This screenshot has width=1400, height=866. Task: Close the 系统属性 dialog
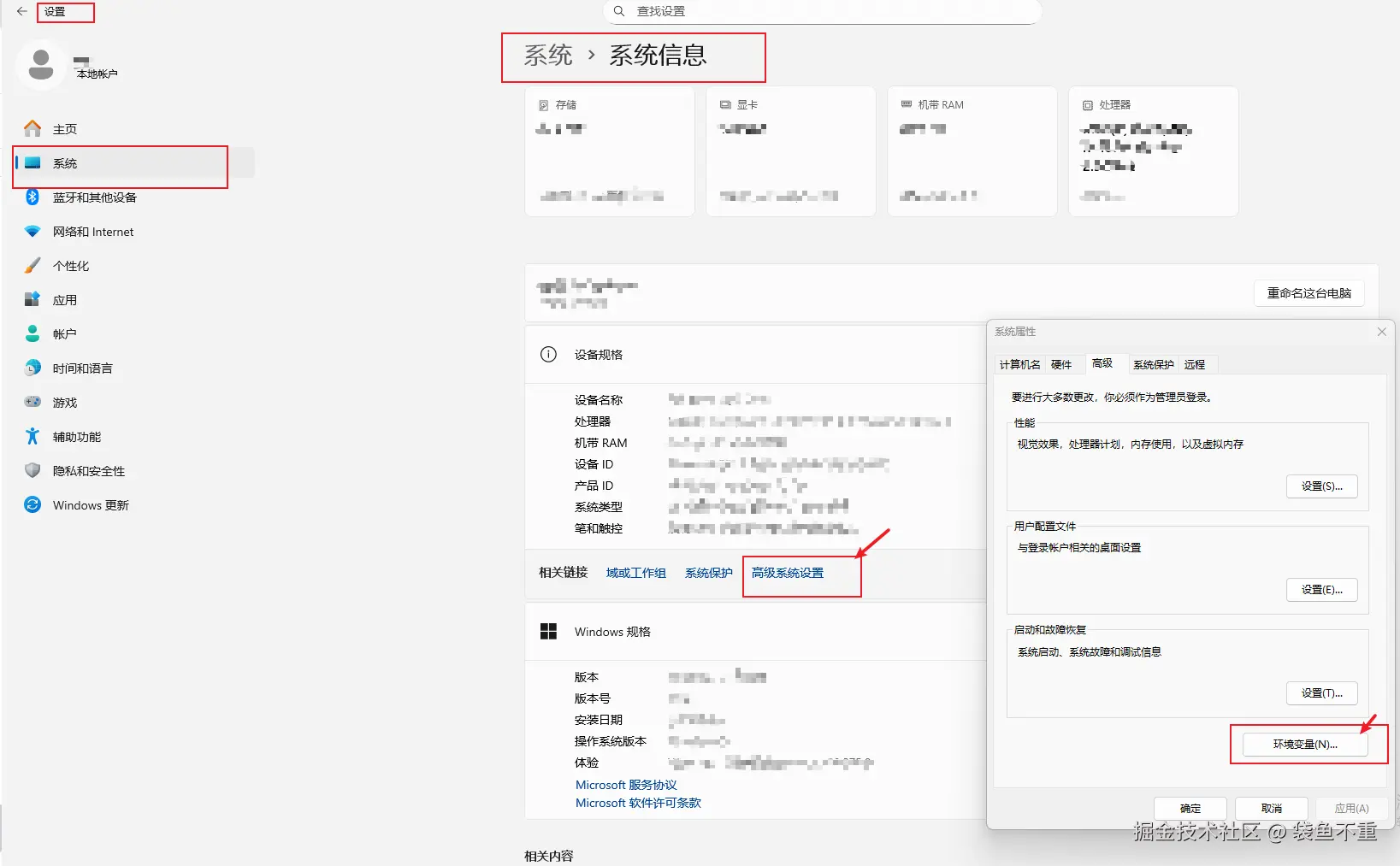pyautogui.click(x=1381, y=332)
